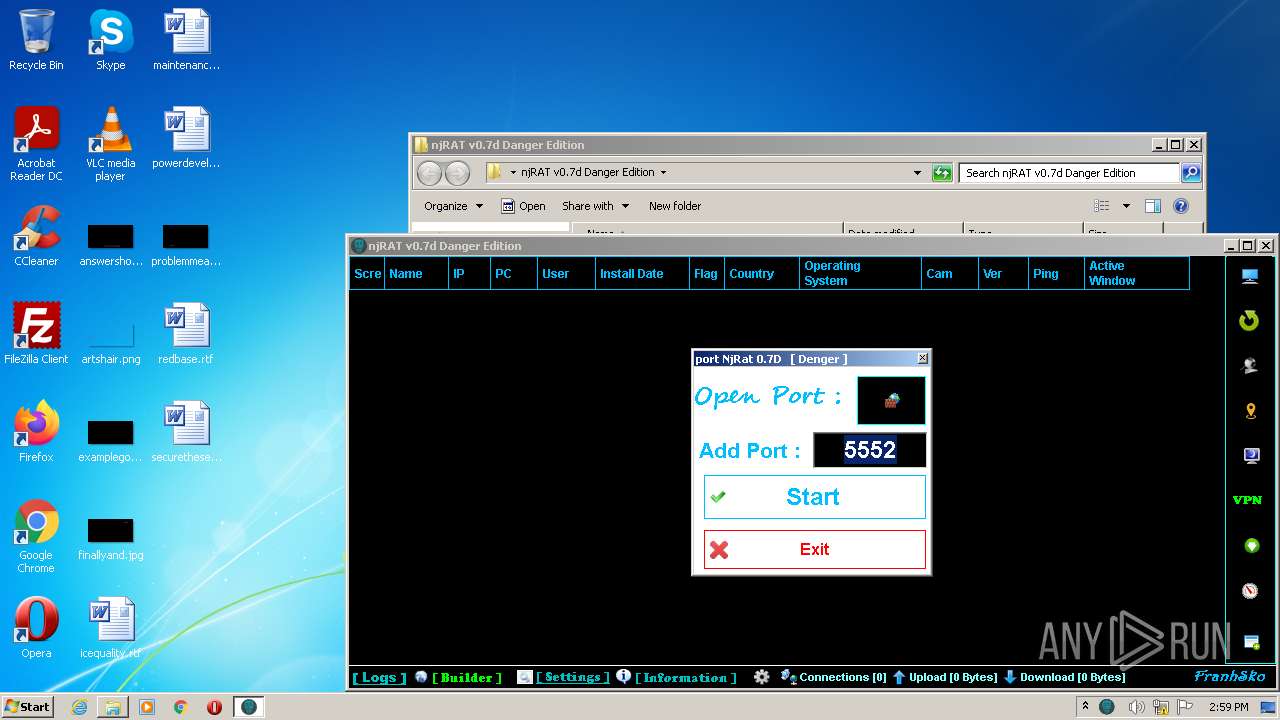Image resolution: width=1280 pixels, height=720 pixels.
Task: Click the Explorer forward button
Action: point(457,173)
